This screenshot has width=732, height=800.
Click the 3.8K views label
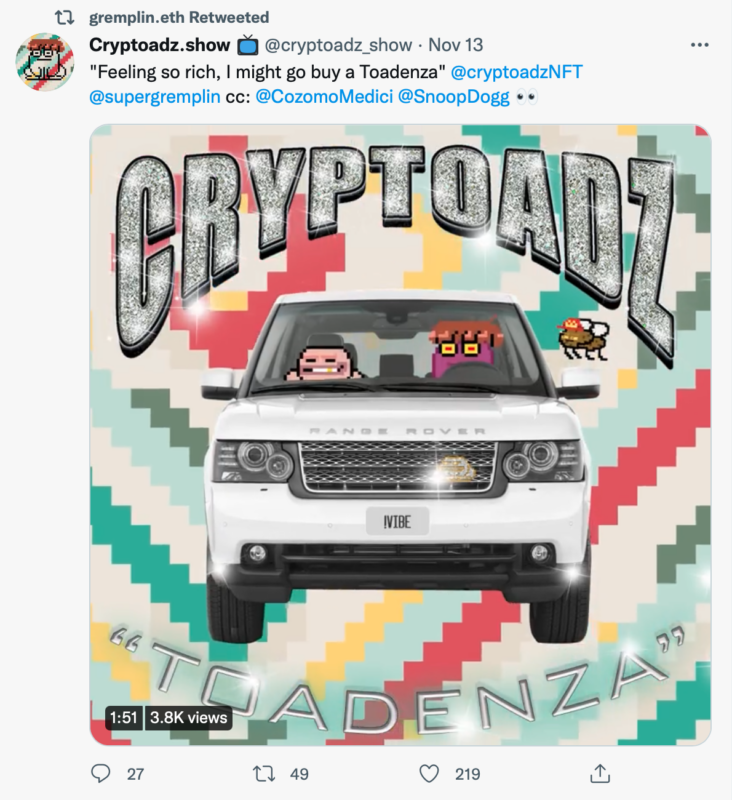point(188,718)
